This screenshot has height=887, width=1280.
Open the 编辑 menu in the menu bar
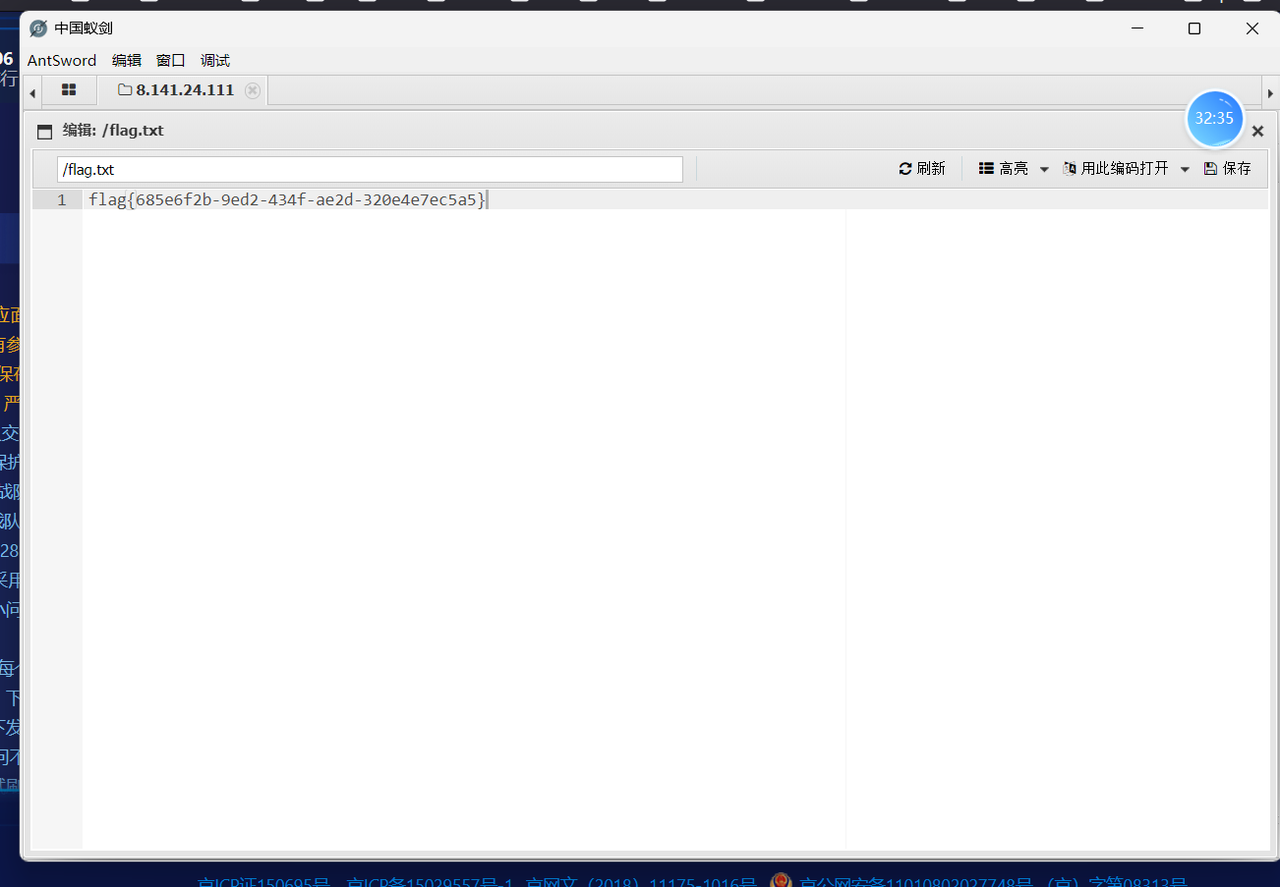(127, 60)
